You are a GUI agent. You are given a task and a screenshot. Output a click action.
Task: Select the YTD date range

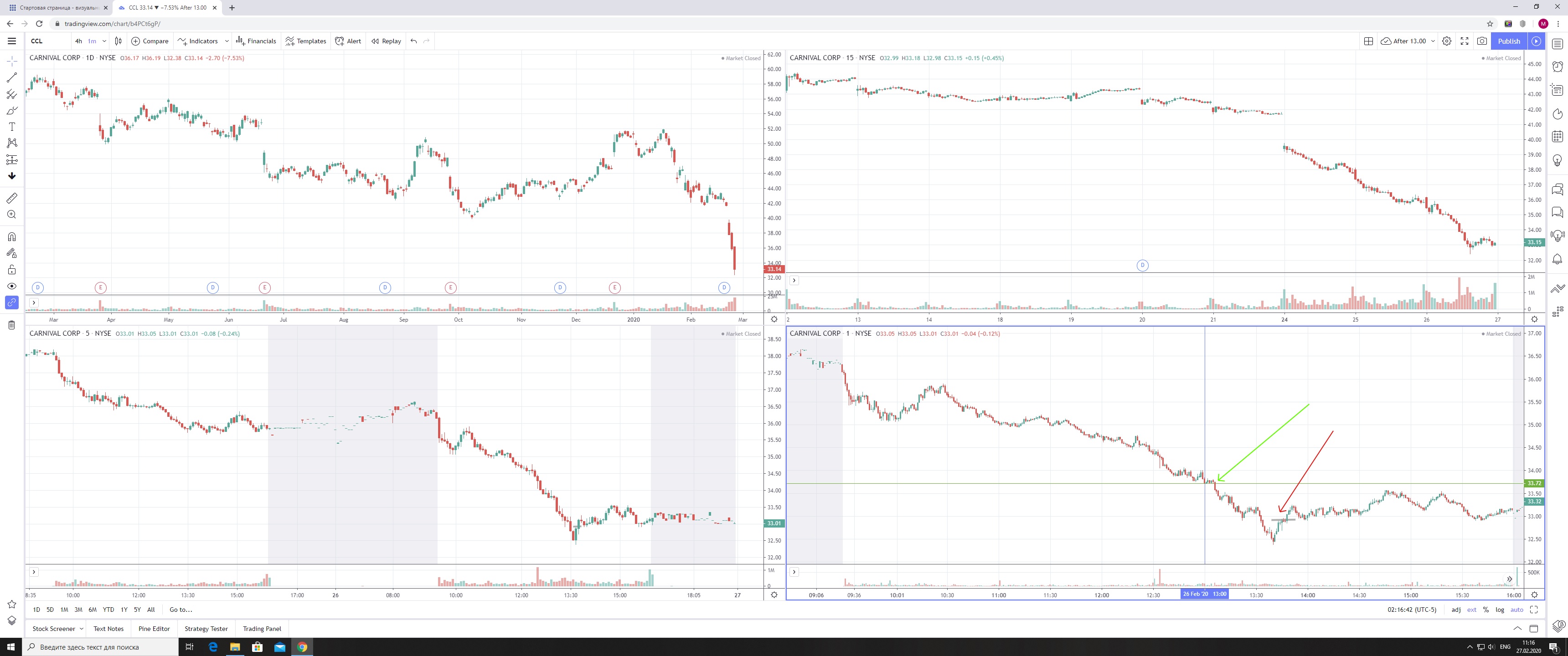pos(108,610)
